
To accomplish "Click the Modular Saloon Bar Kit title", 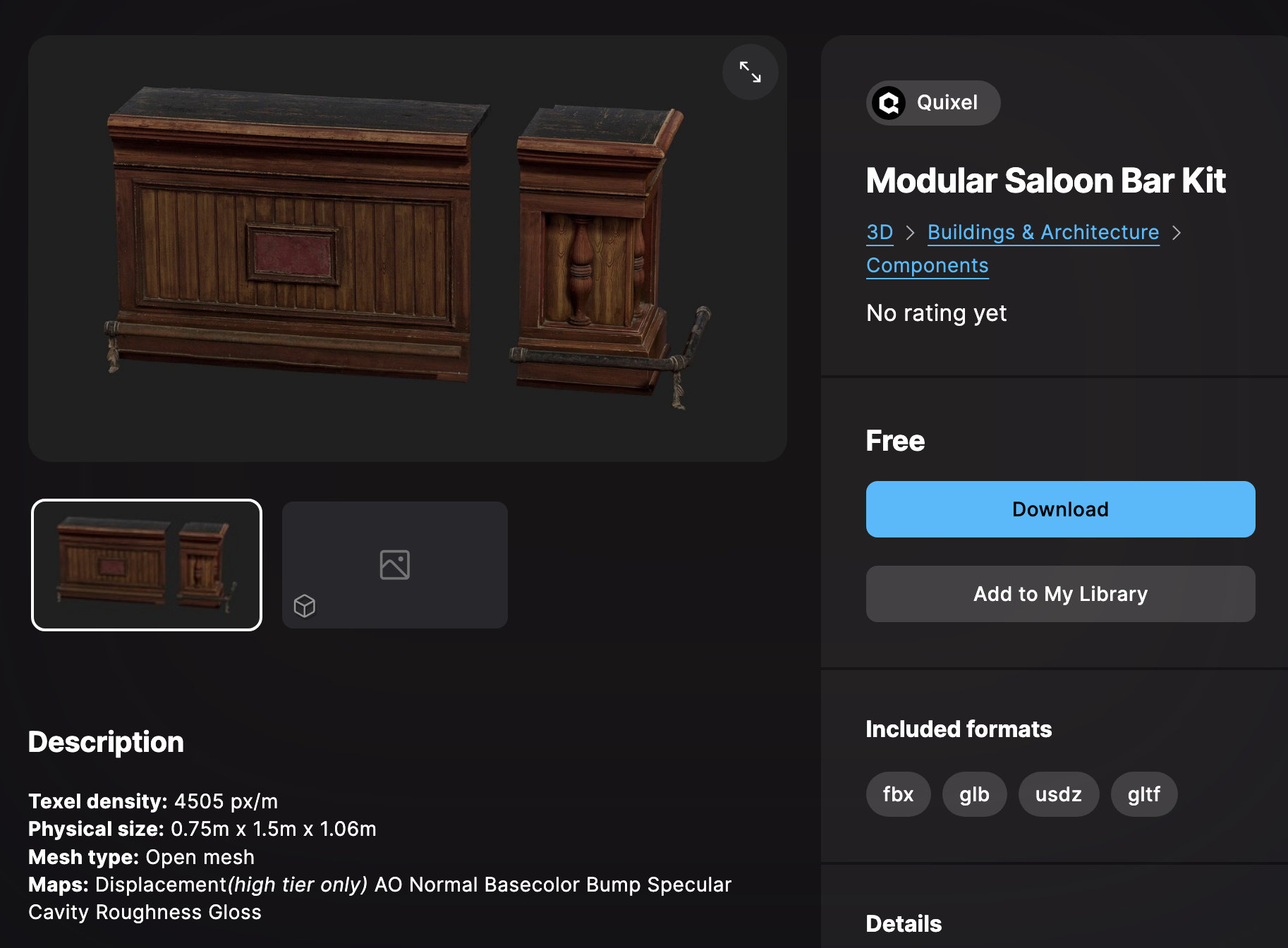I will [x=1045, y=181].
